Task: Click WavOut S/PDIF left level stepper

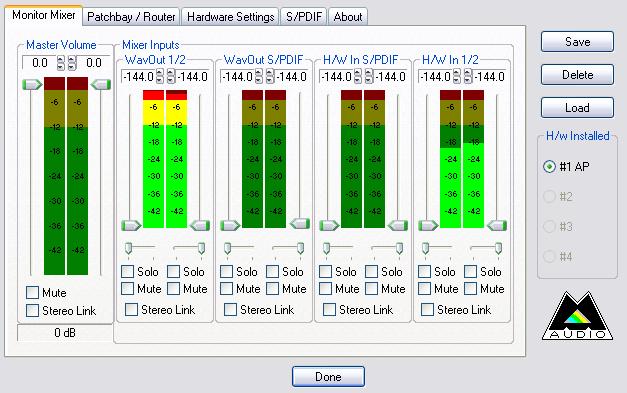Action: (259, 76)
